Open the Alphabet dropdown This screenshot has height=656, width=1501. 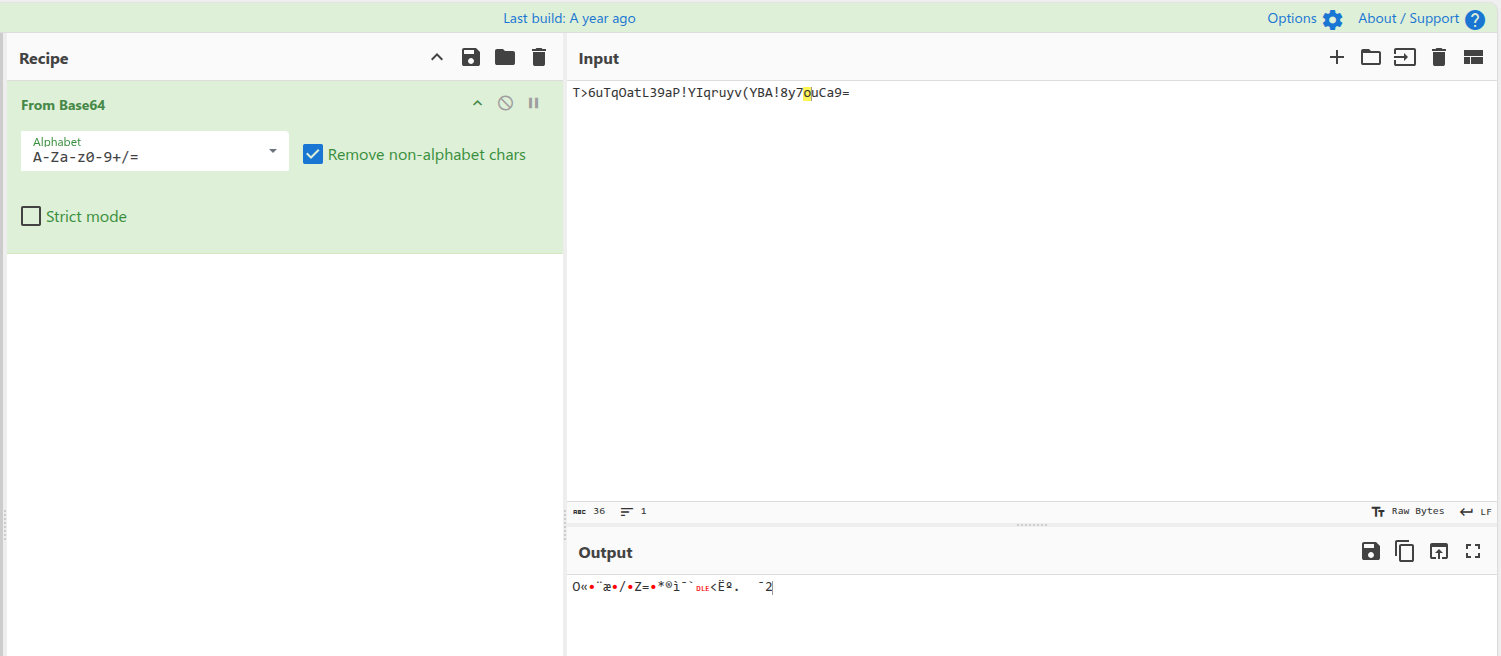(273, 151)
